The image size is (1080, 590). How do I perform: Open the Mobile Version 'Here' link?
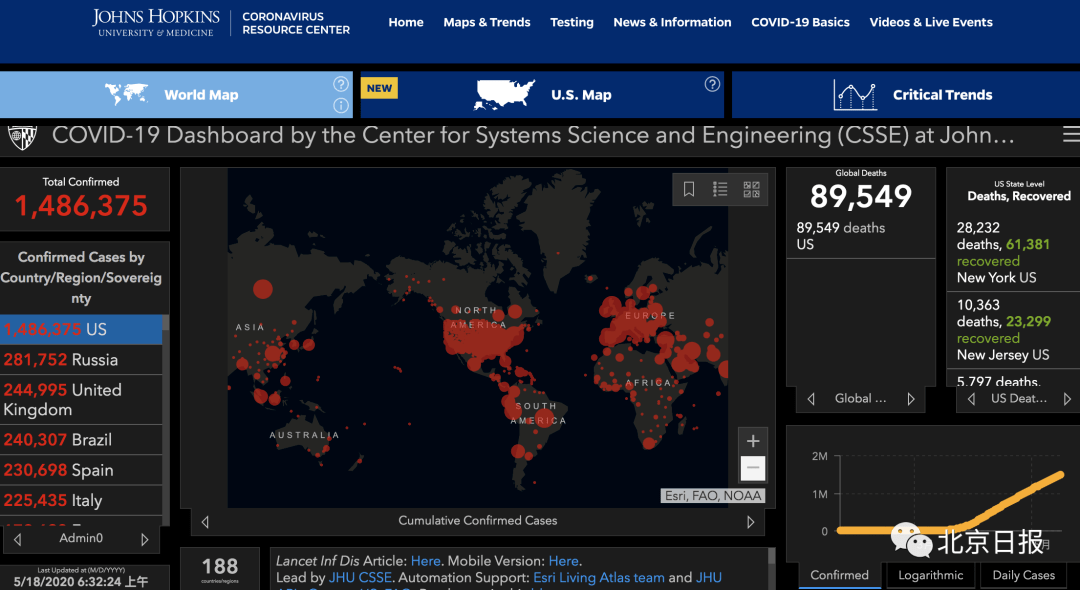pyautogui.click(x=563, y=561)
